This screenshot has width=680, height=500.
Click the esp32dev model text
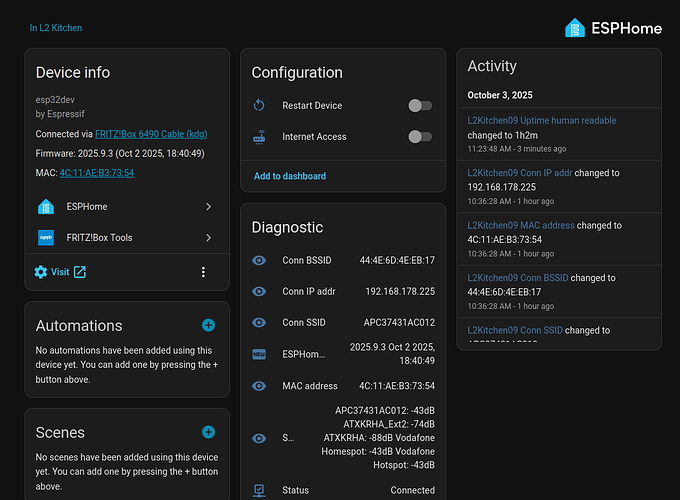(x=55, y=100)
